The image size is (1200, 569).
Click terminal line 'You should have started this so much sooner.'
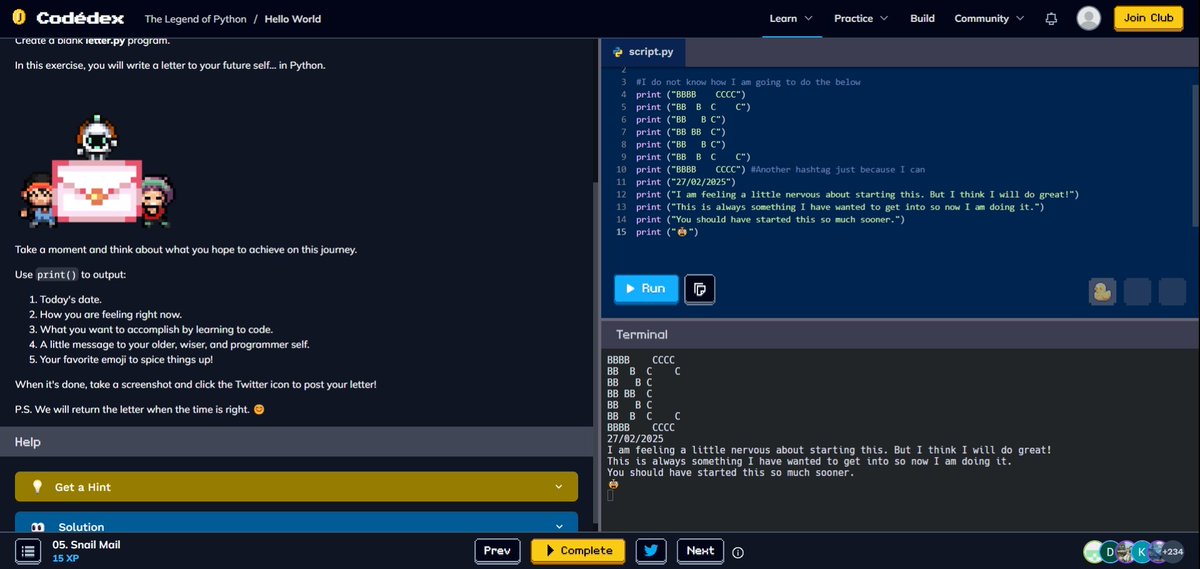731,473
